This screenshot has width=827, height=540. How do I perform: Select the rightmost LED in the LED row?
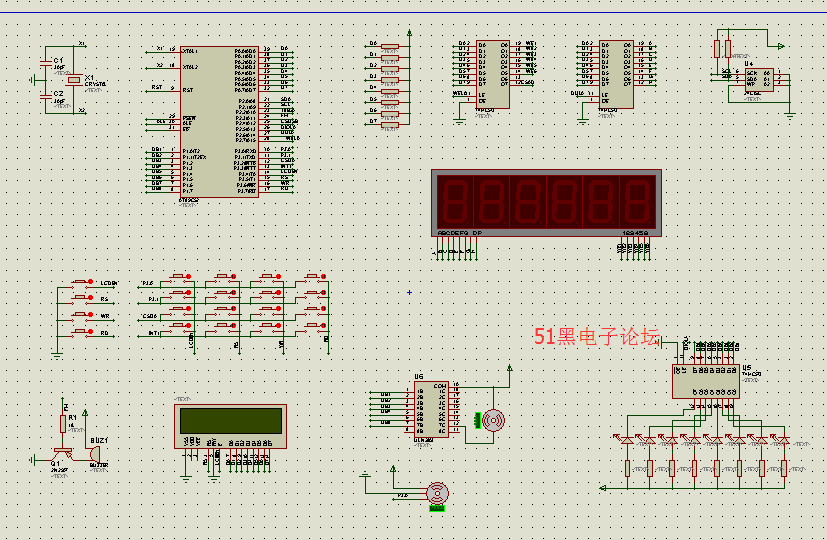click(784, 440)
